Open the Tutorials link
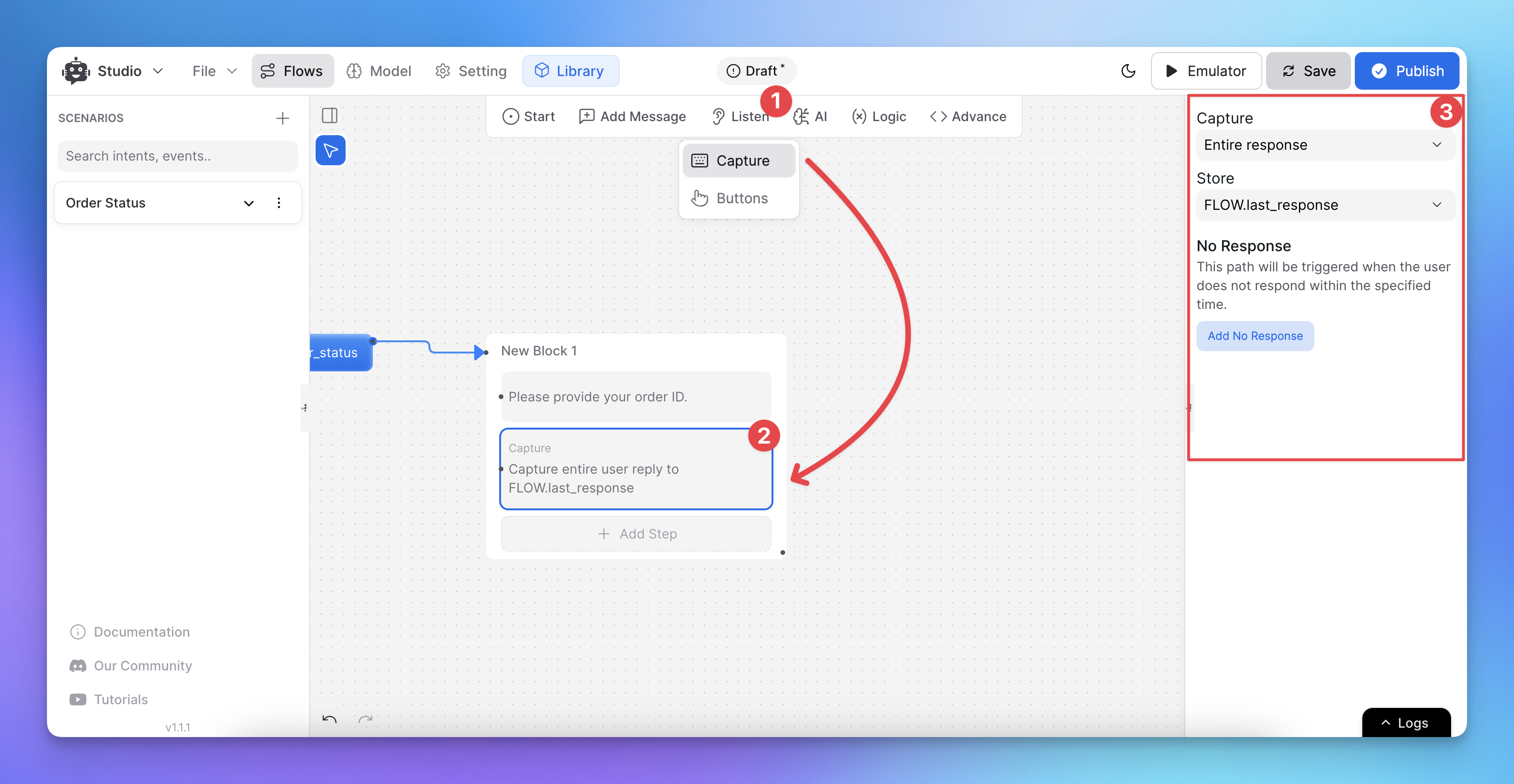Screen dimensions: 1514x784 (x=109, y=699)
